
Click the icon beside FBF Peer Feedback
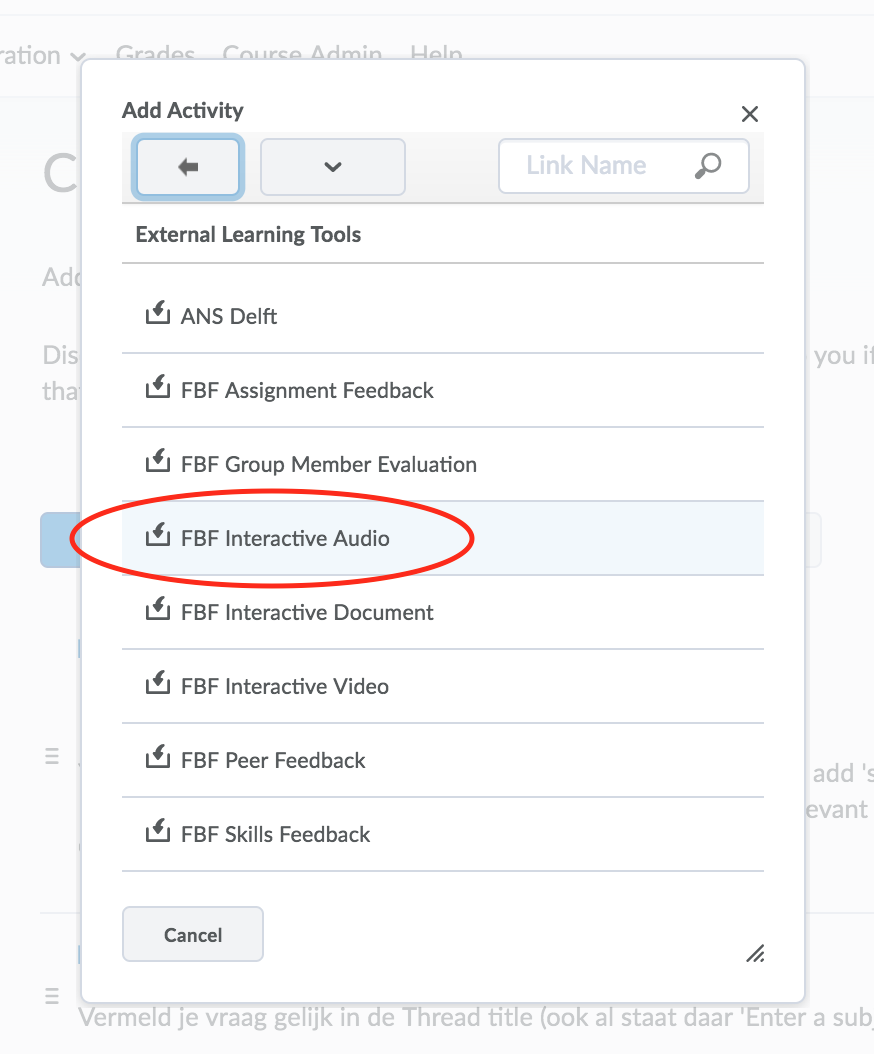tap(155, 759)
